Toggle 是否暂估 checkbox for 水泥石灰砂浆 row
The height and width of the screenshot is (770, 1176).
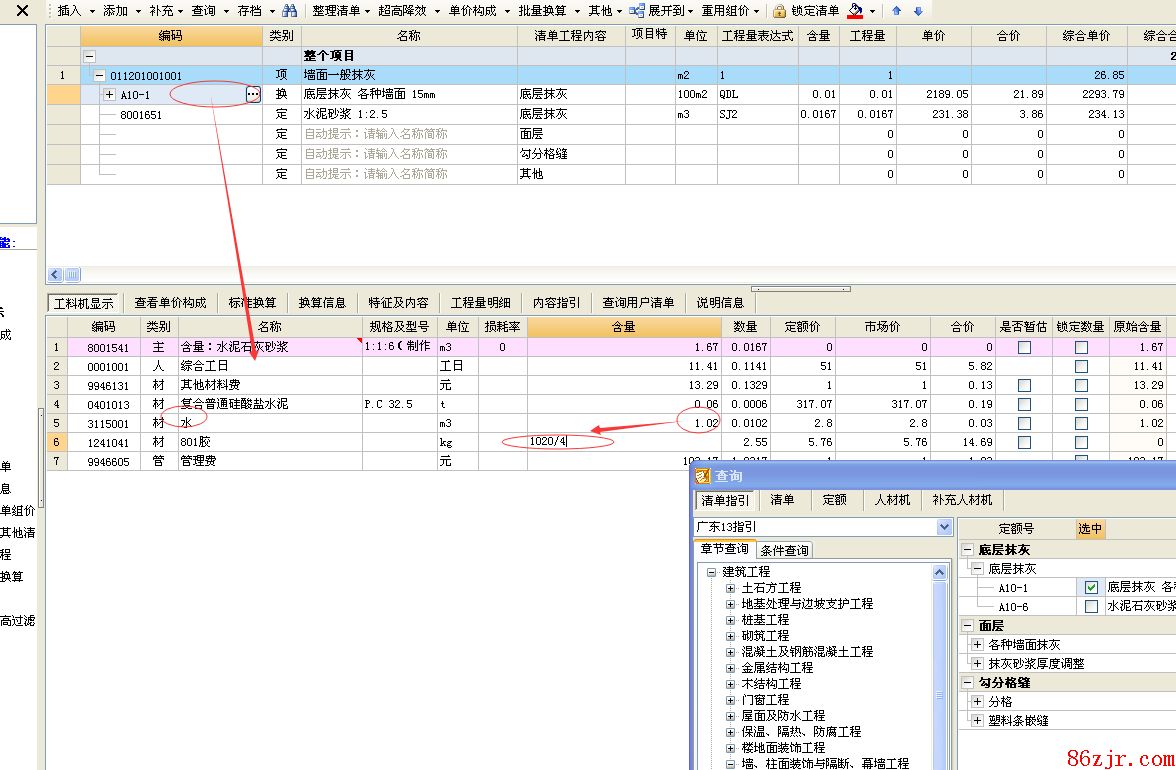point(1024,347)
